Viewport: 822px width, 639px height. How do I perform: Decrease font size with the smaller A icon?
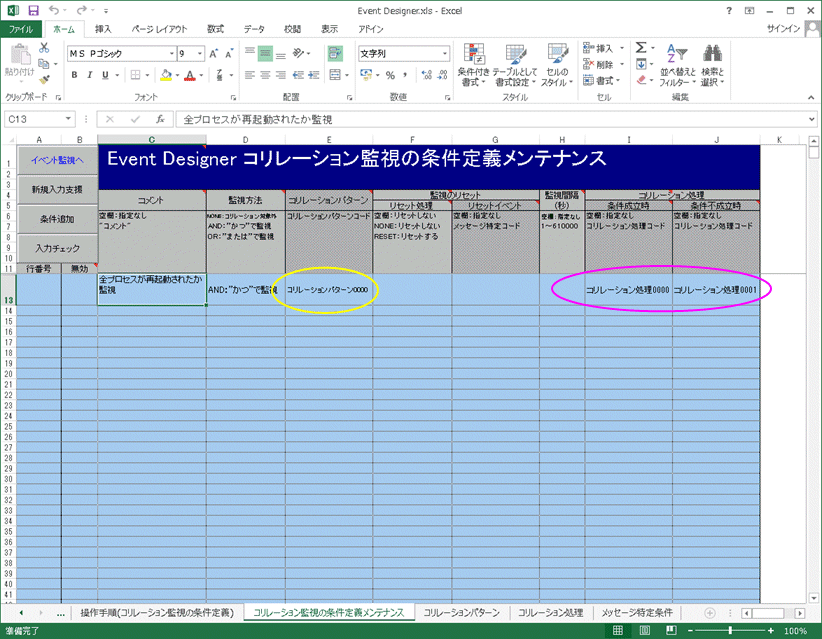[229, 53]
